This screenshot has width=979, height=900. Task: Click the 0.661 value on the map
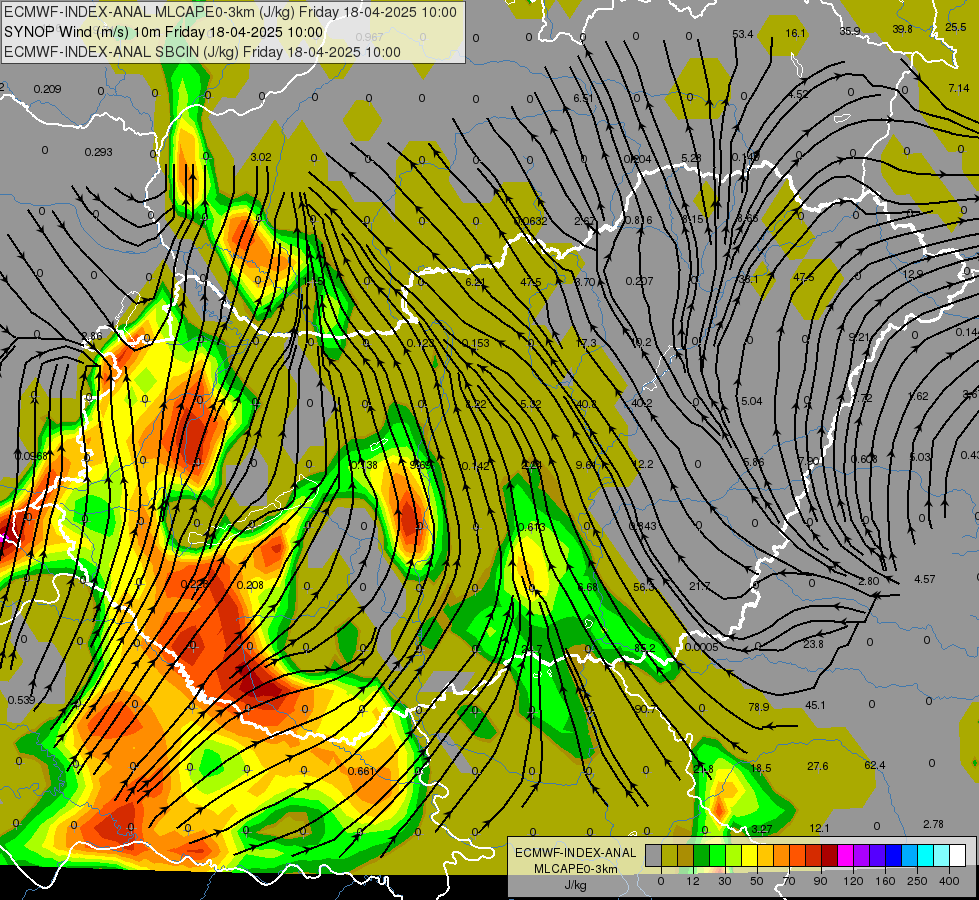[x=361, y=771]
